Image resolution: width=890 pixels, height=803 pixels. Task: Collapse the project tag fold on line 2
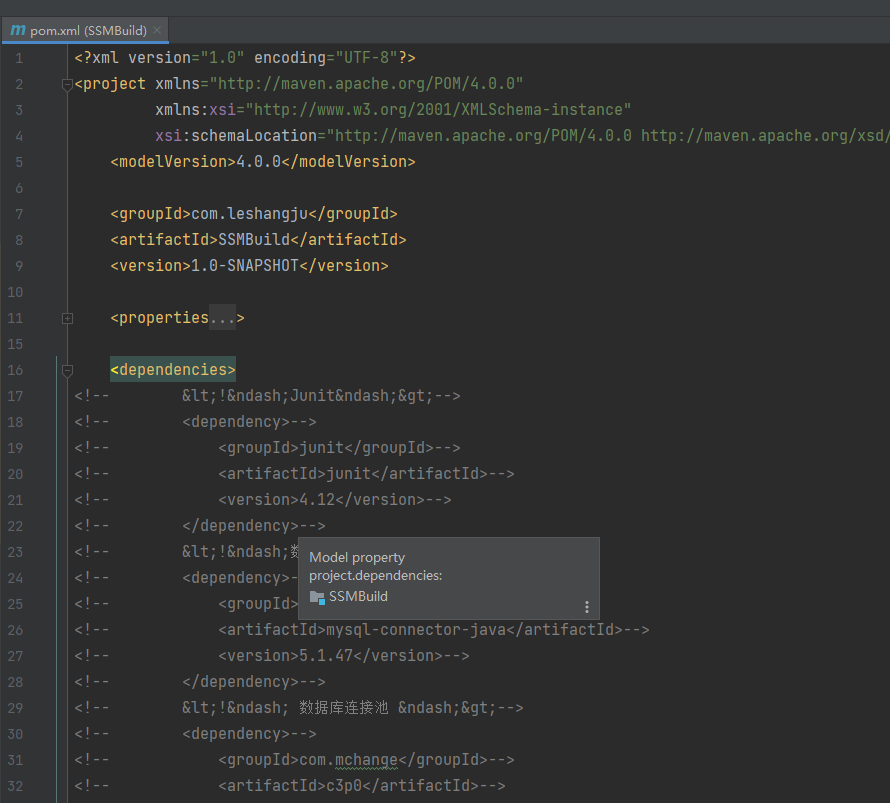[x=67, y=85]
